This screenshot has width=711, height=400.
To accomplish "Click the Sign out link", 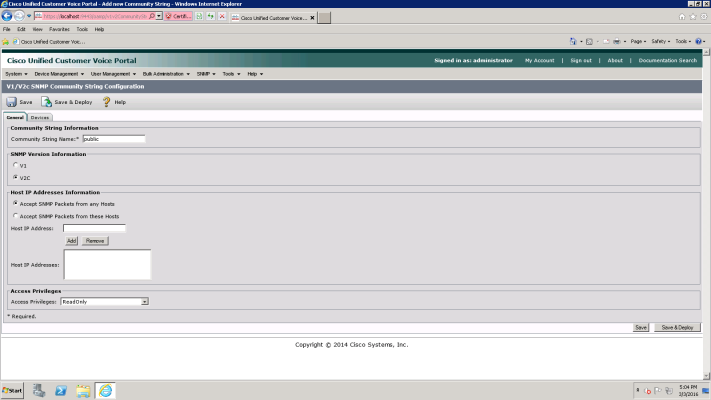I will coord(581,60).
